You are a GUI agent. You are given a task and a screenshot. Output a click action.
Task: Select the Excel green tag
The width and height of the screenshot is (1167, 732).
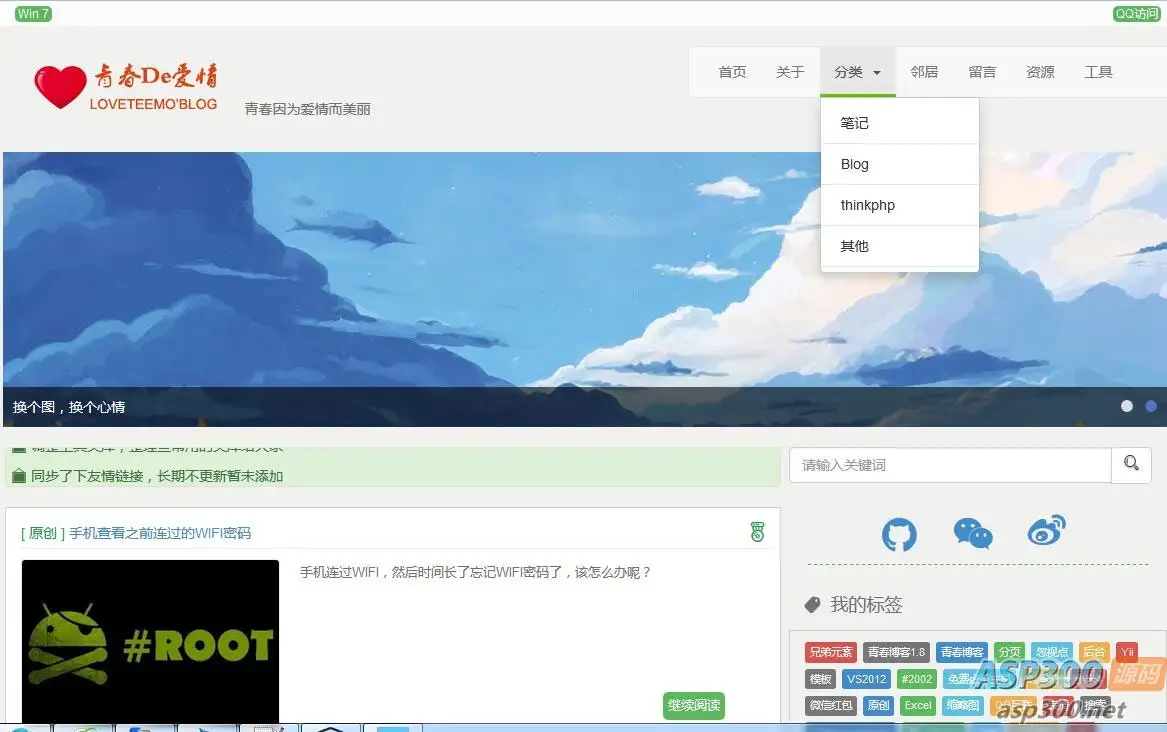point(918,705)
